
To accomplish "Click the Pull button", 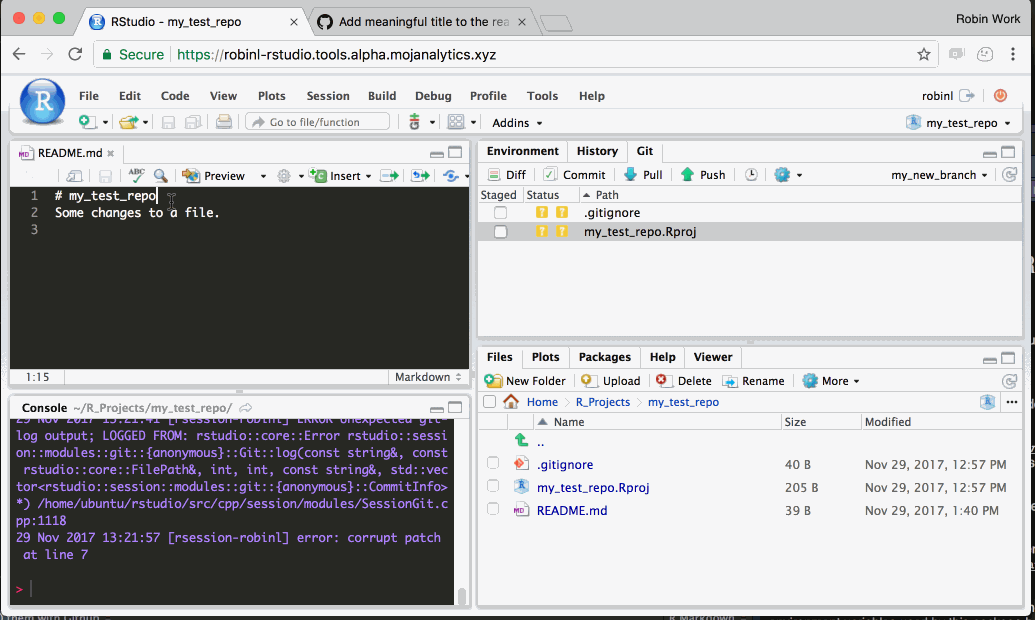I will click(x=642, y=175).
